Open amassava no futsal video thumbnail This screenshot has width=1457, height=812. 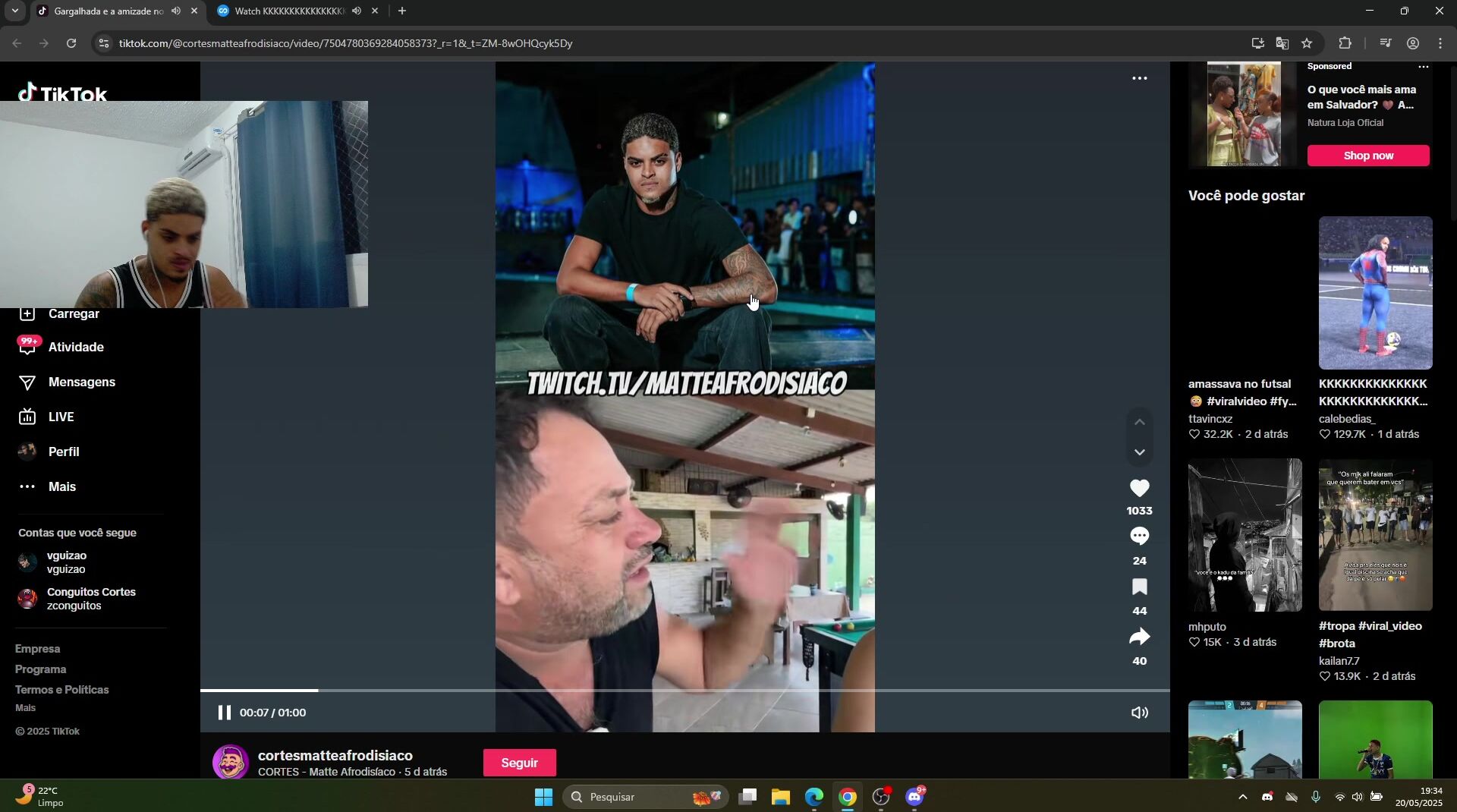1245,293
